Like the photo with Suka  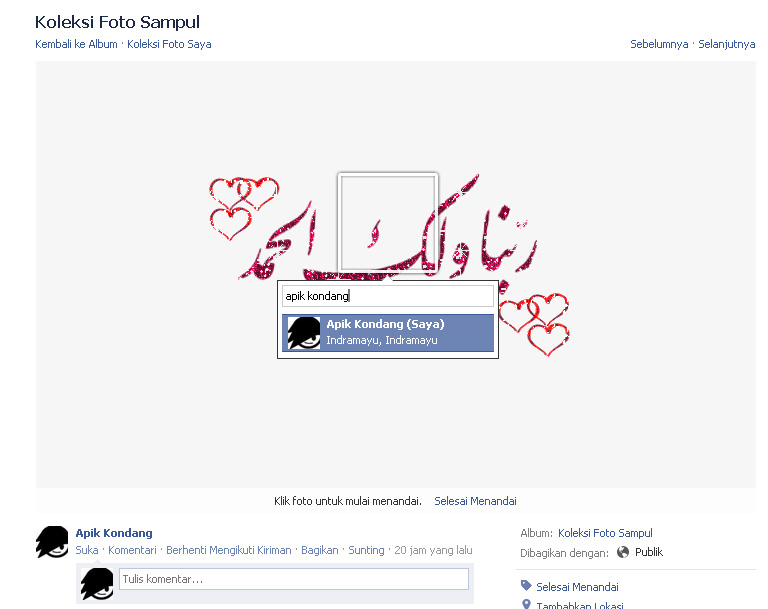87,550
